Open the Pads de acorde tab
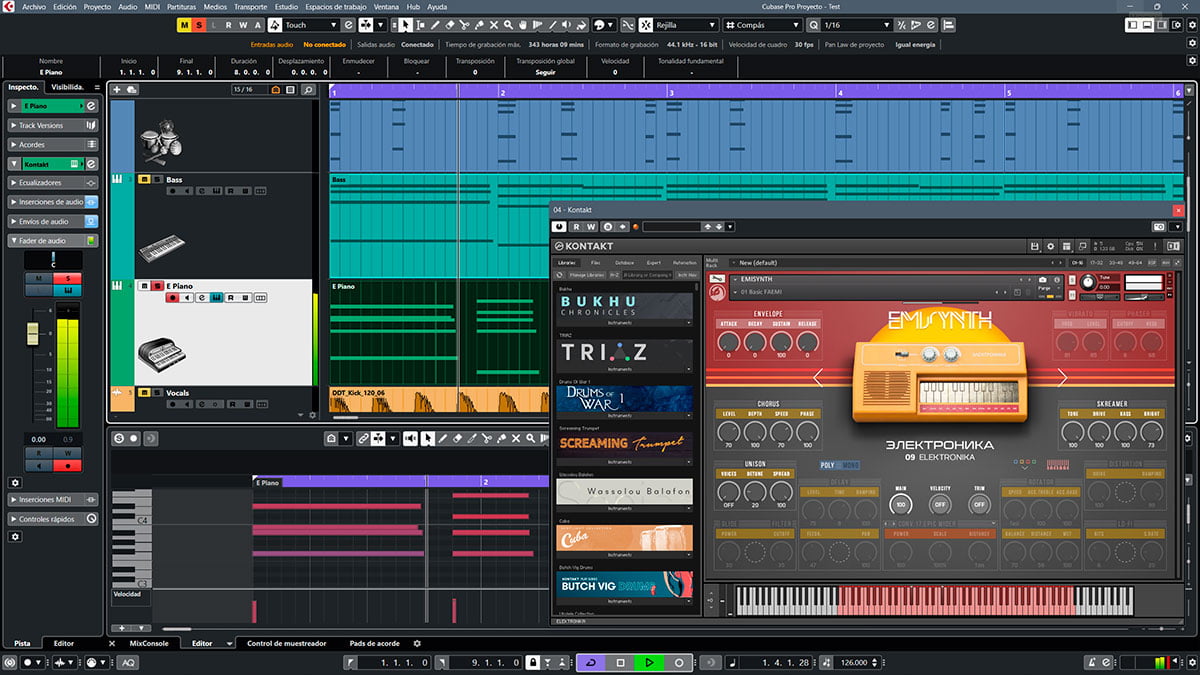This screenshot has width=1200, height=675. pyautogui.click(x=375, y=643)
